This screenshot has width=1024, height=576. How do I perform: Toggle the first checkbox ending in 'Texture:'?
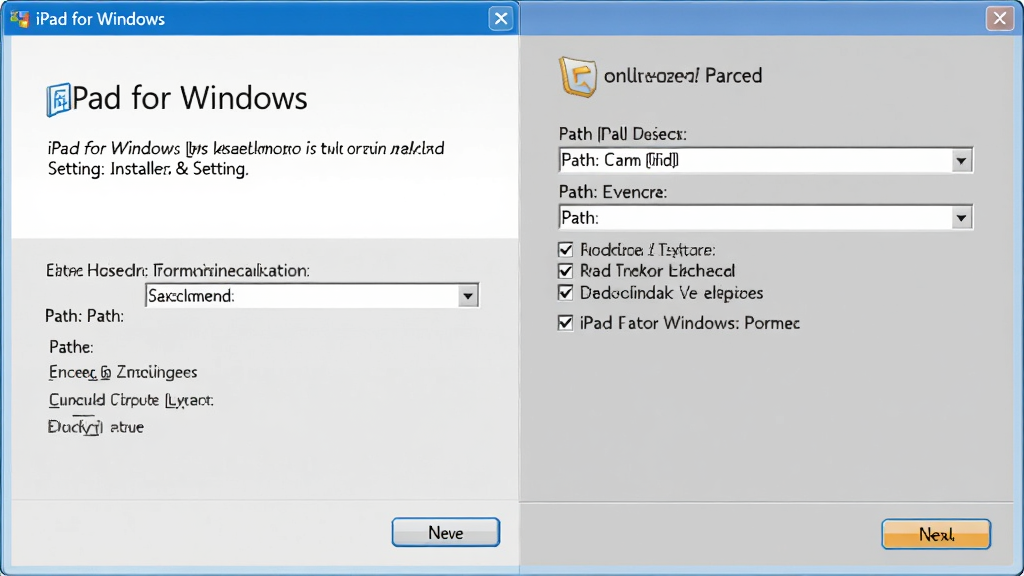(566, 249)
